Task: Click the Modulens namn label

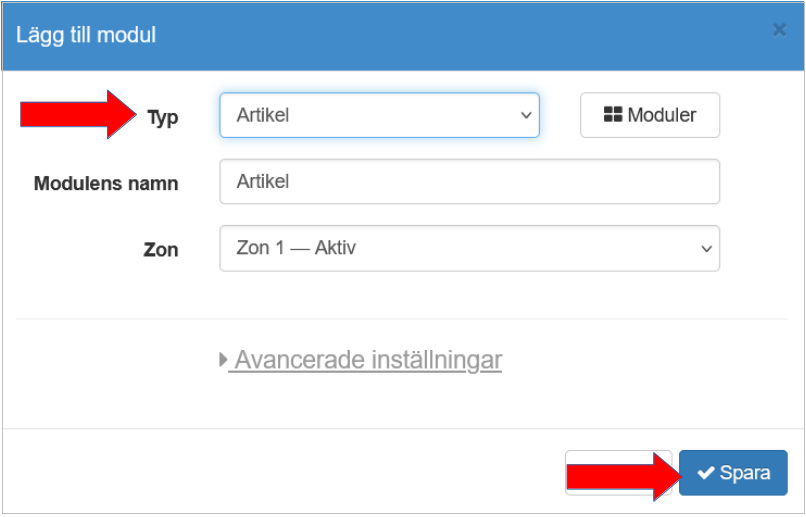Action: coord(106,184)
